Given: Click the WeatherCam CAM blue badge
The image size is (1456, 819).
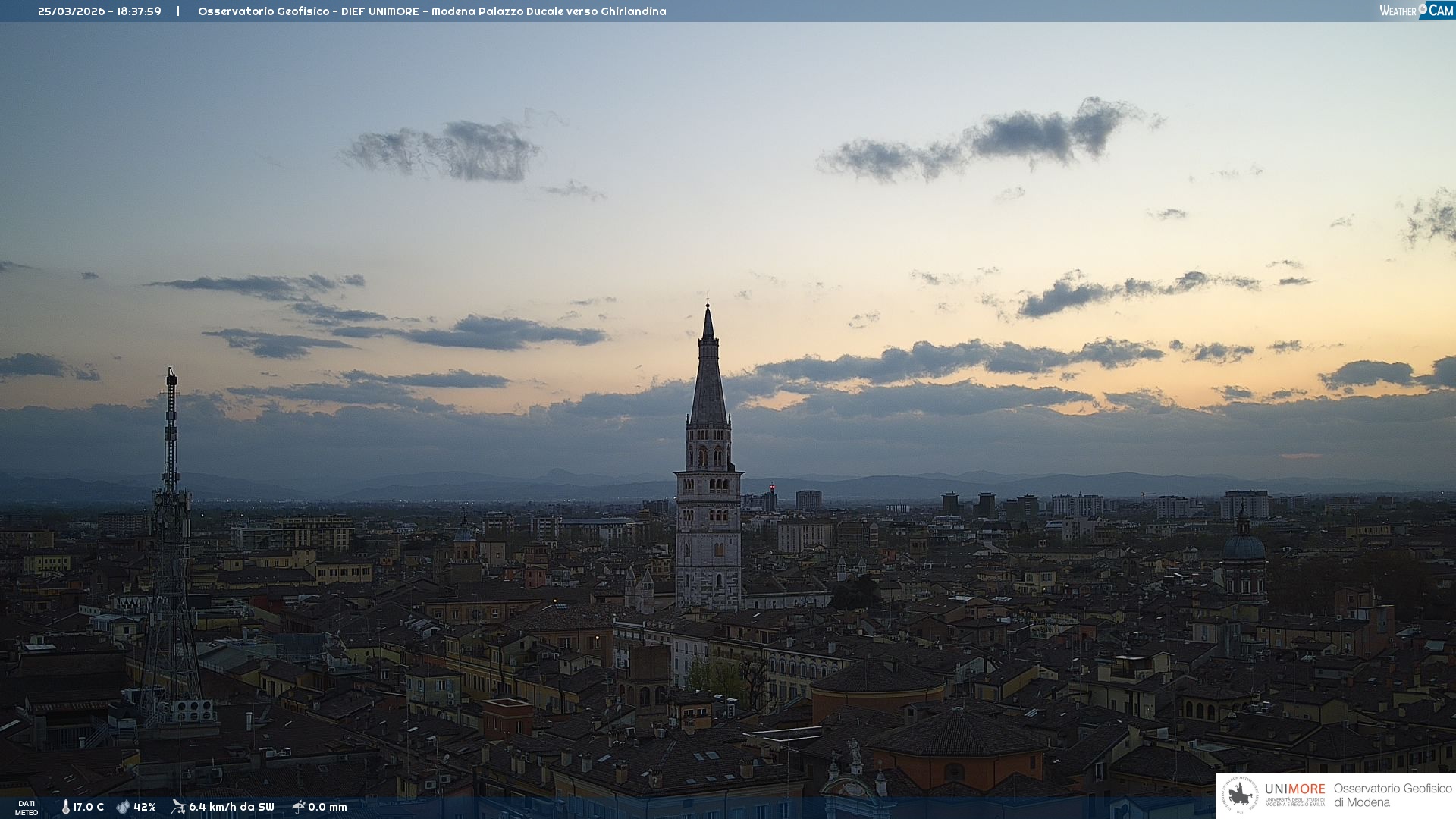Looking at the screenshot, I should coord(1440,10).
